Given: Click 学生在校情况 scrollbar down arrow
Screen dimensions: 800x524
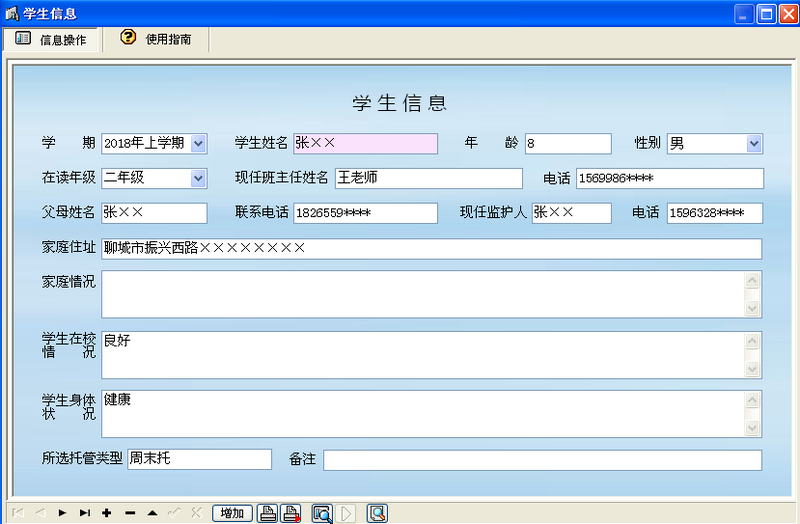Looking at the screenshot, I should pos(753,369).
